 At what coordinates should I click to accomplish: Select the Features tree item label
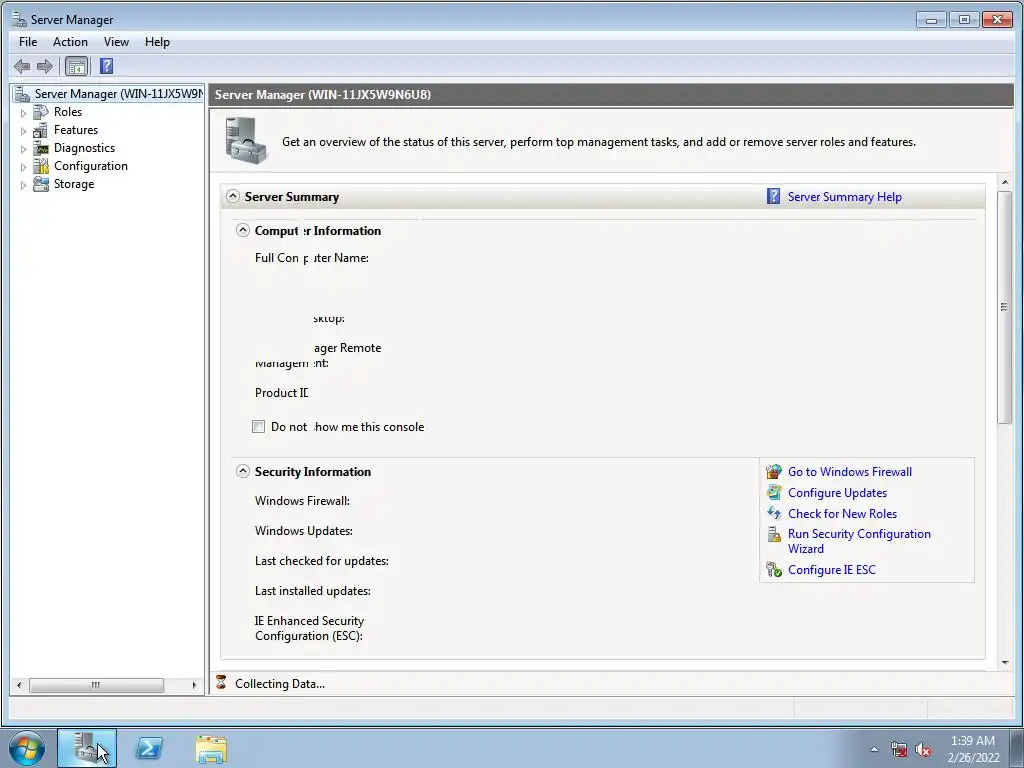[x=76, y=130]
